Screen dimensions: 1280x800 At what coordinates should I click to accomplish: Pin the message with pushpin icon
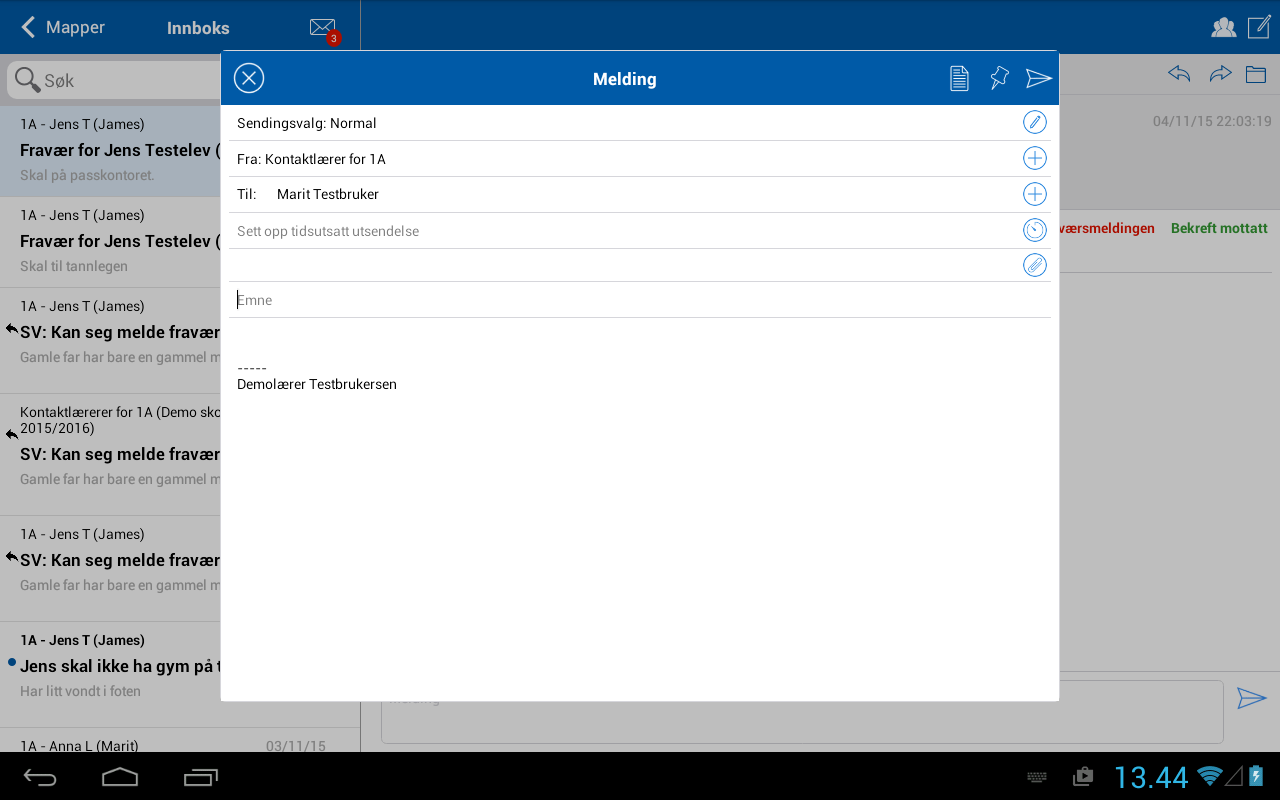click(x=999, y=78)
